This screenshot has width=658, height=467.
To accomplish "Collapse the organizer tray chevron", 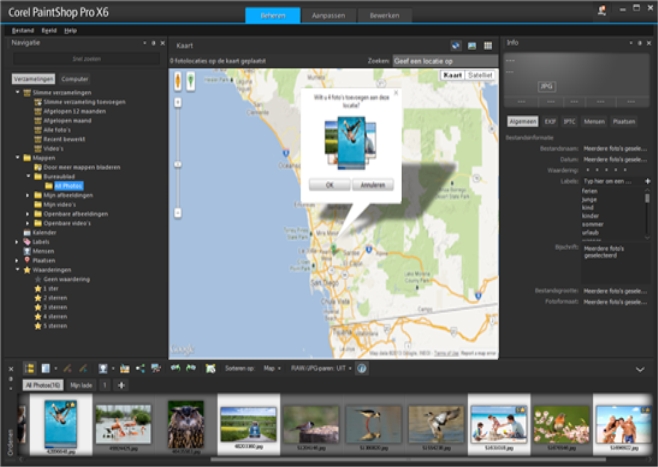I will (x=640, y=368).
